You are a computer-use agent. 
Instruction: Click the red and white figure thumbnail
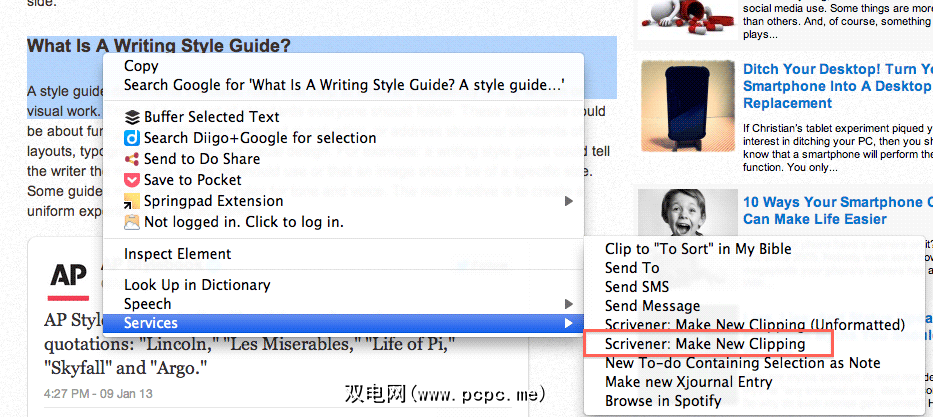[688, 18]
